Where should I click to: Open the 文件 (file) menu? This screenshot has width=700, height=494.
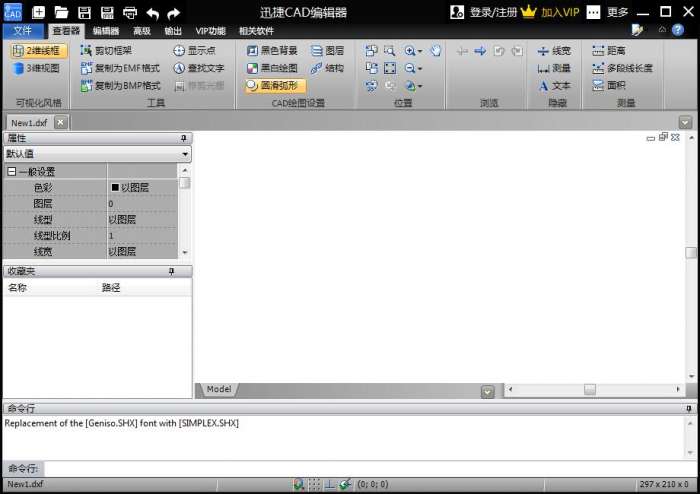(x=23, y=31)
